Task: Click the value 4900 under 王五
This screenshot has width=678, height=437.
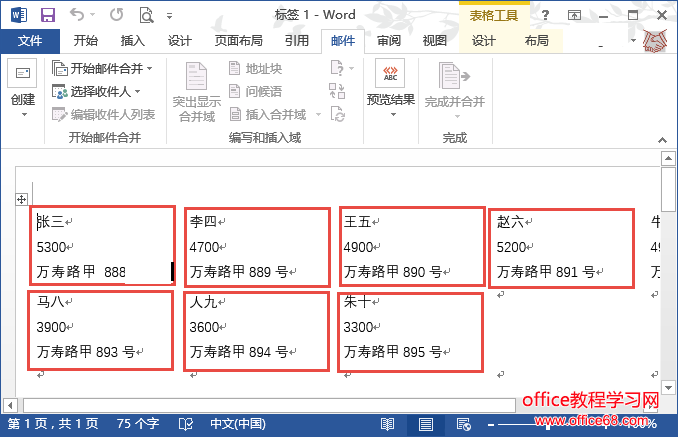Action: coord(358,247)
